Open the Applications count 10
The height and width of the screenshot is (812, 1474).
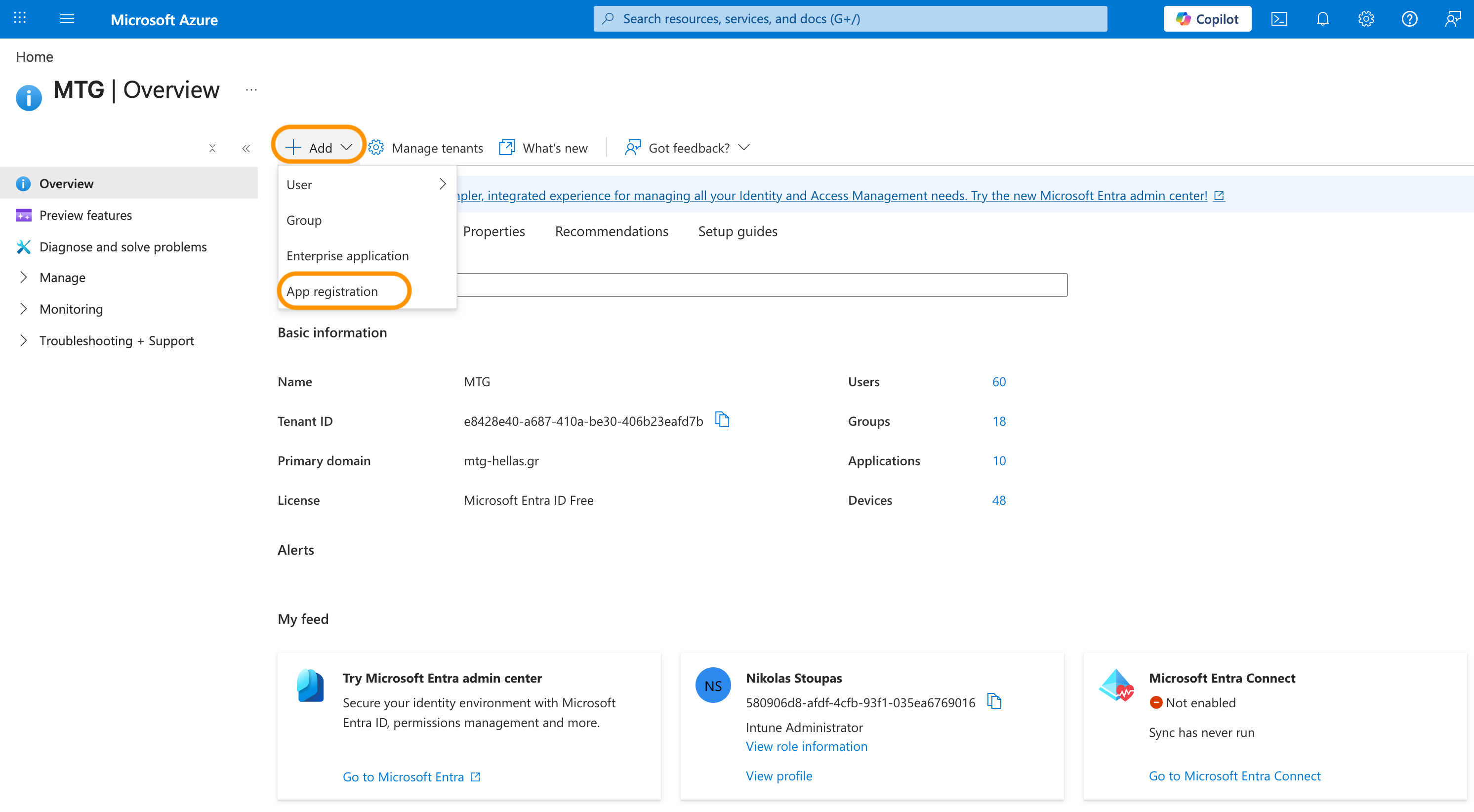point(998,461)
